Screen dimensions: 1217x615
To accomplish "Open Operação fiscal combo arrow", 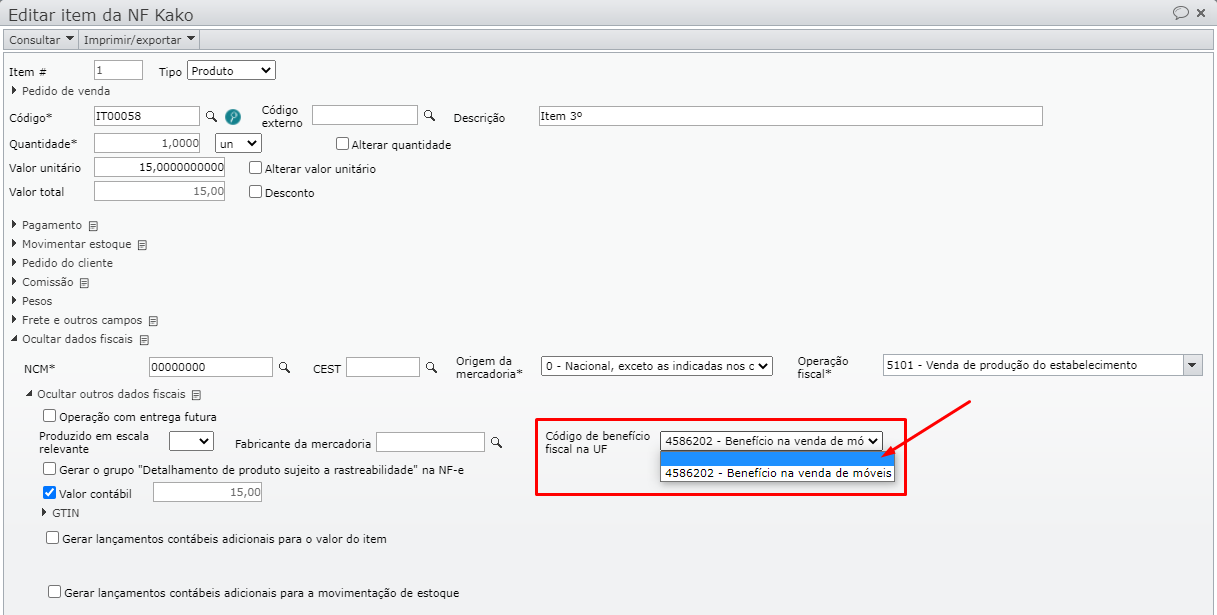I will (1191, 366).
